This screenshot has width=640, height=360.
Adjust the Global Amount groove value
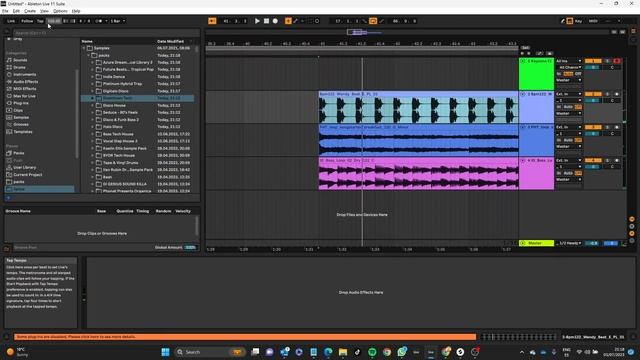pyautogui.click(x=190, y=247)
